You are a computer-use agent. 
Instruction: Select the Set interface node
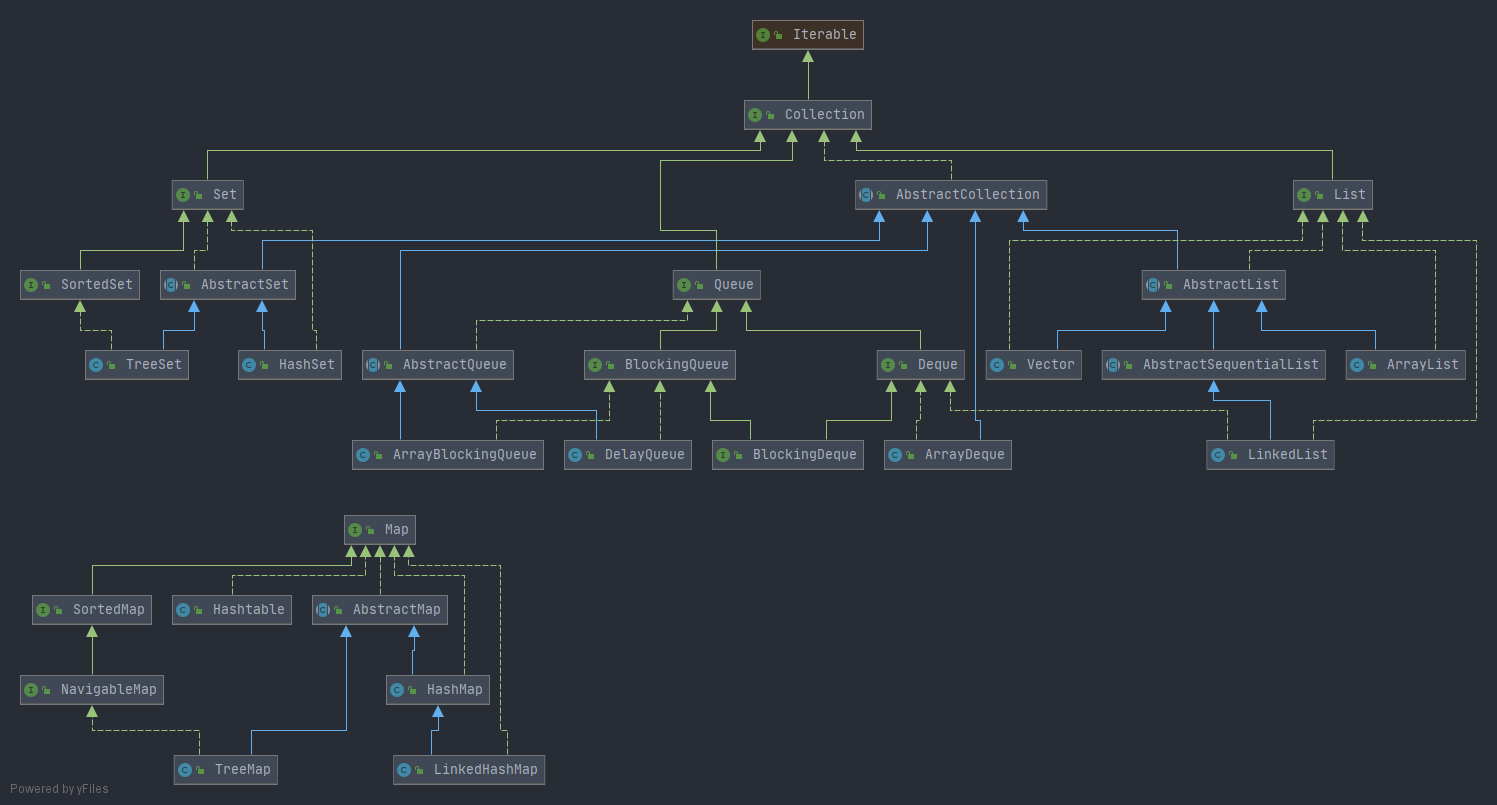pos(207,195)
